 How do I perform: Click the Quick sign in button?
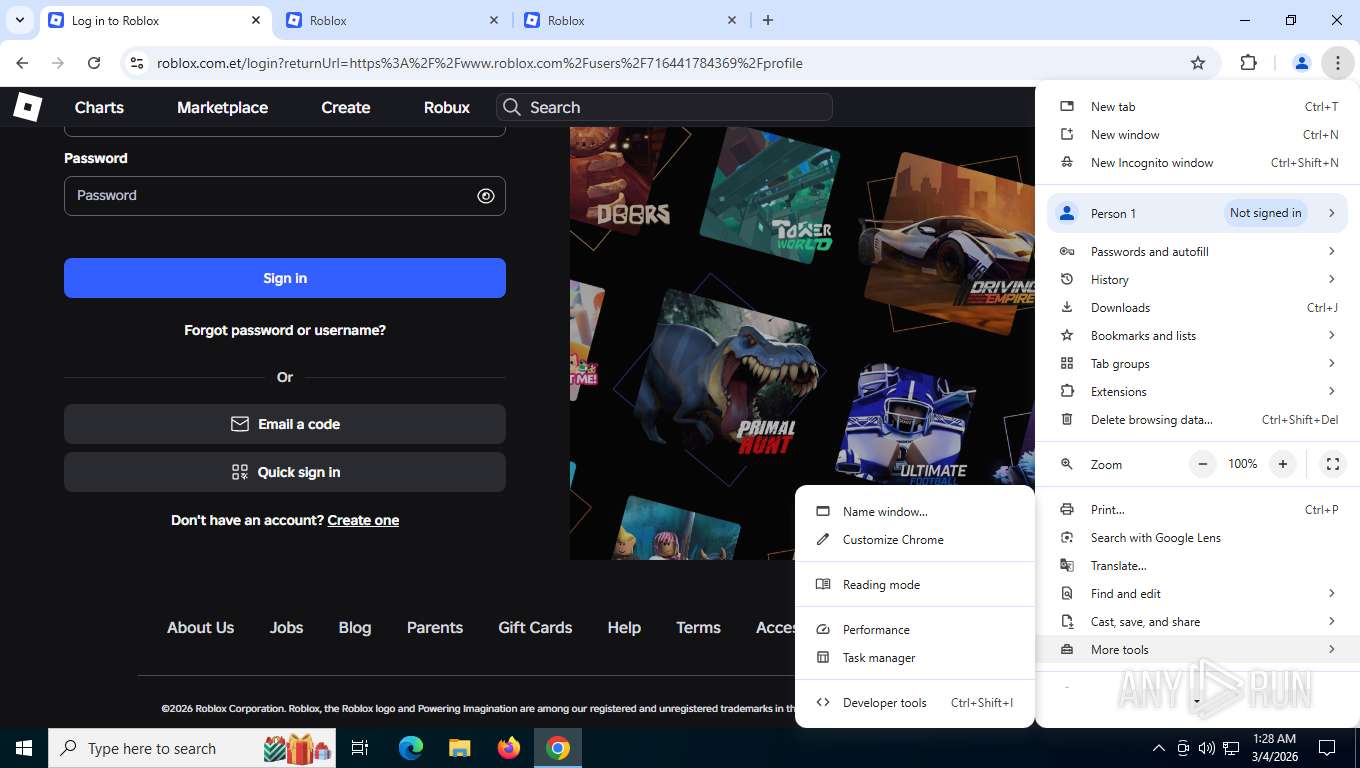tap(285, 472)
